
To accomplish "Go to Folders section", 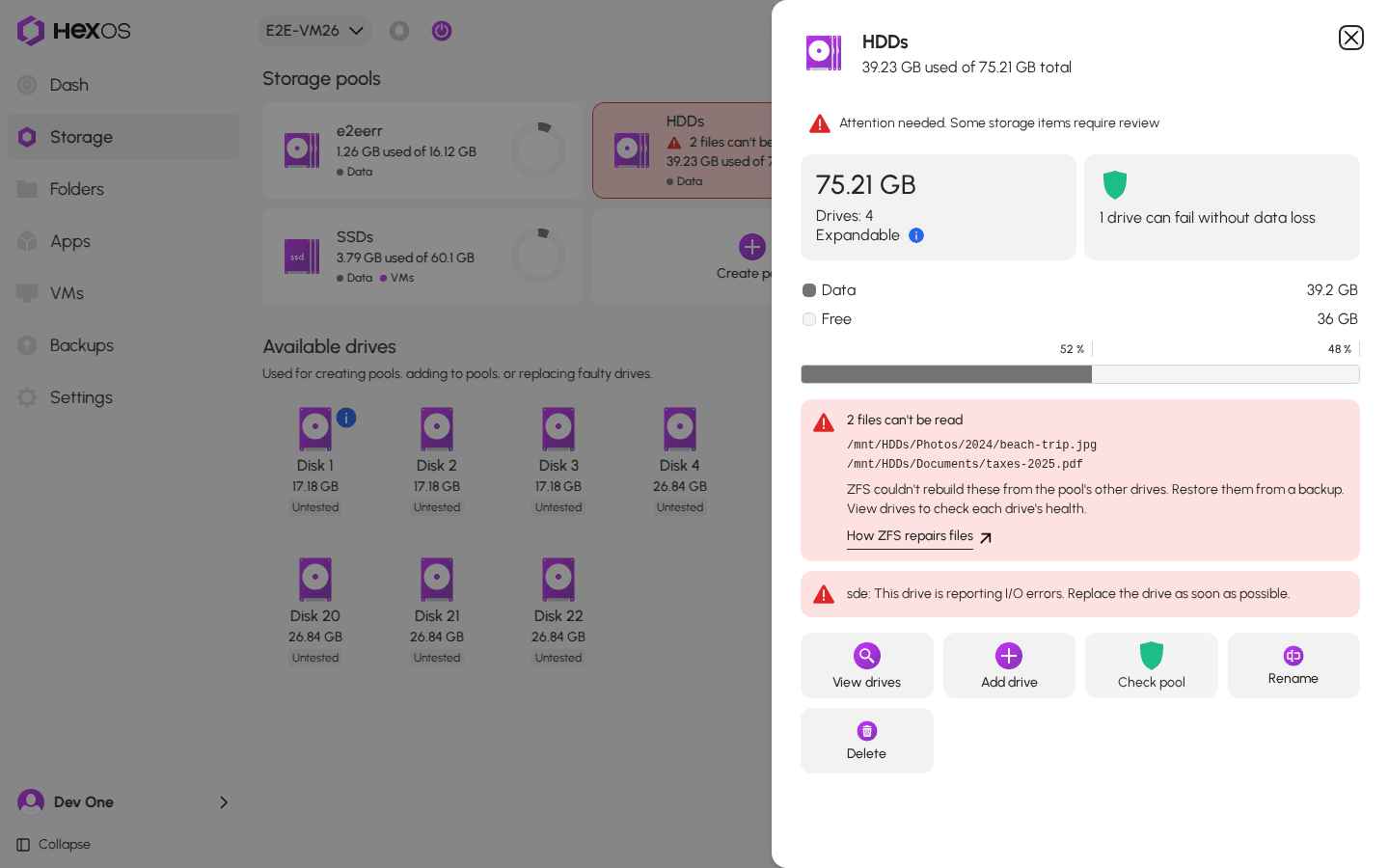I will pos(123,189).
